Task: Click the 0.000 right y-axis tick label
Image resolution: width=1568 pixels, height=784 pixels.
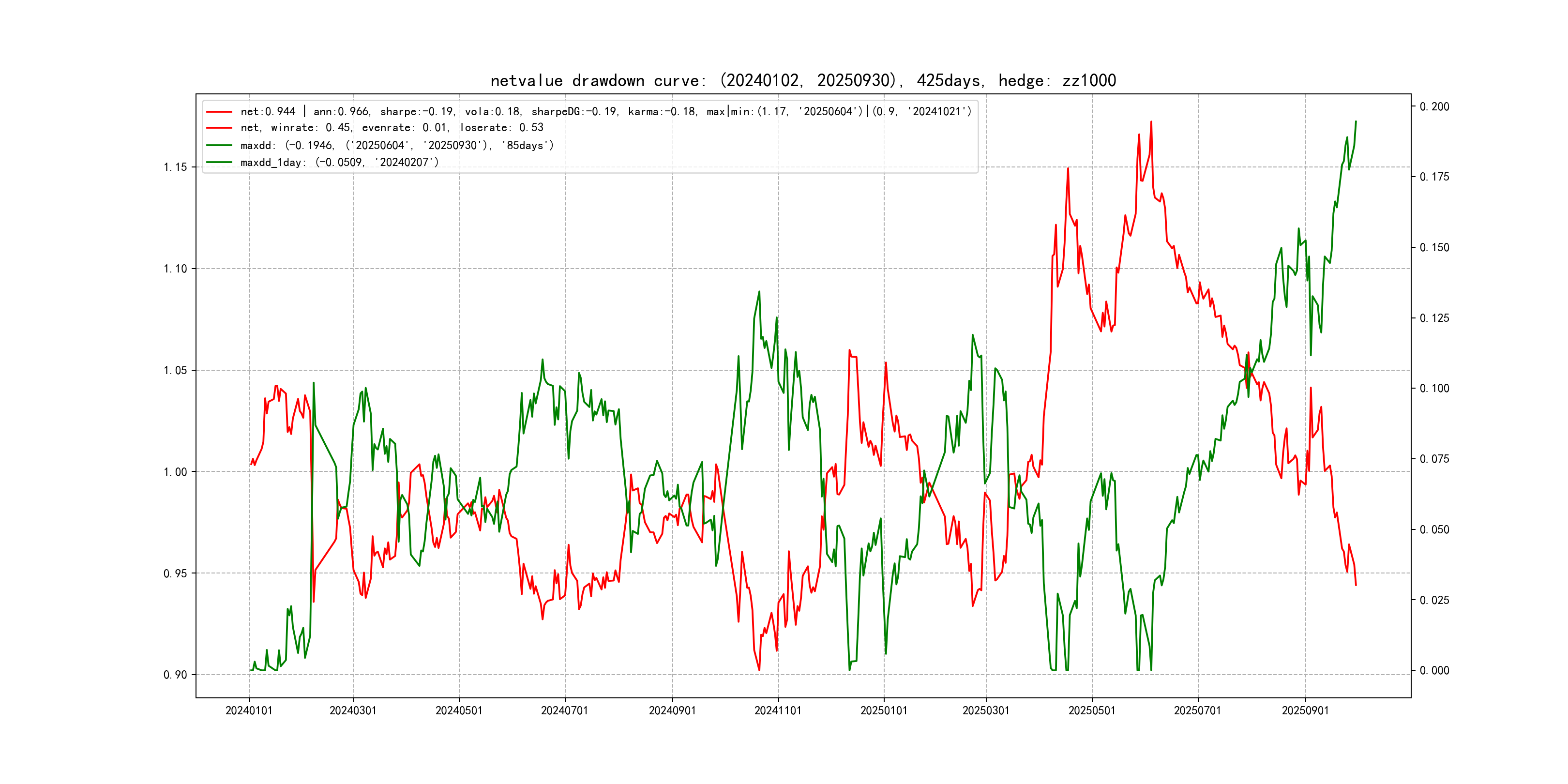Action: click(1434, 670)
